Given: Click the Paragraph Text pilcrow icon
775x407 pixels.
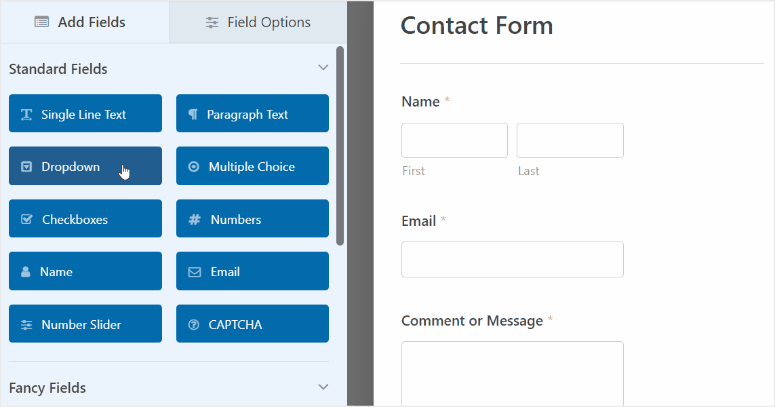Looking at the screenshot, I should tap(193, 115).
